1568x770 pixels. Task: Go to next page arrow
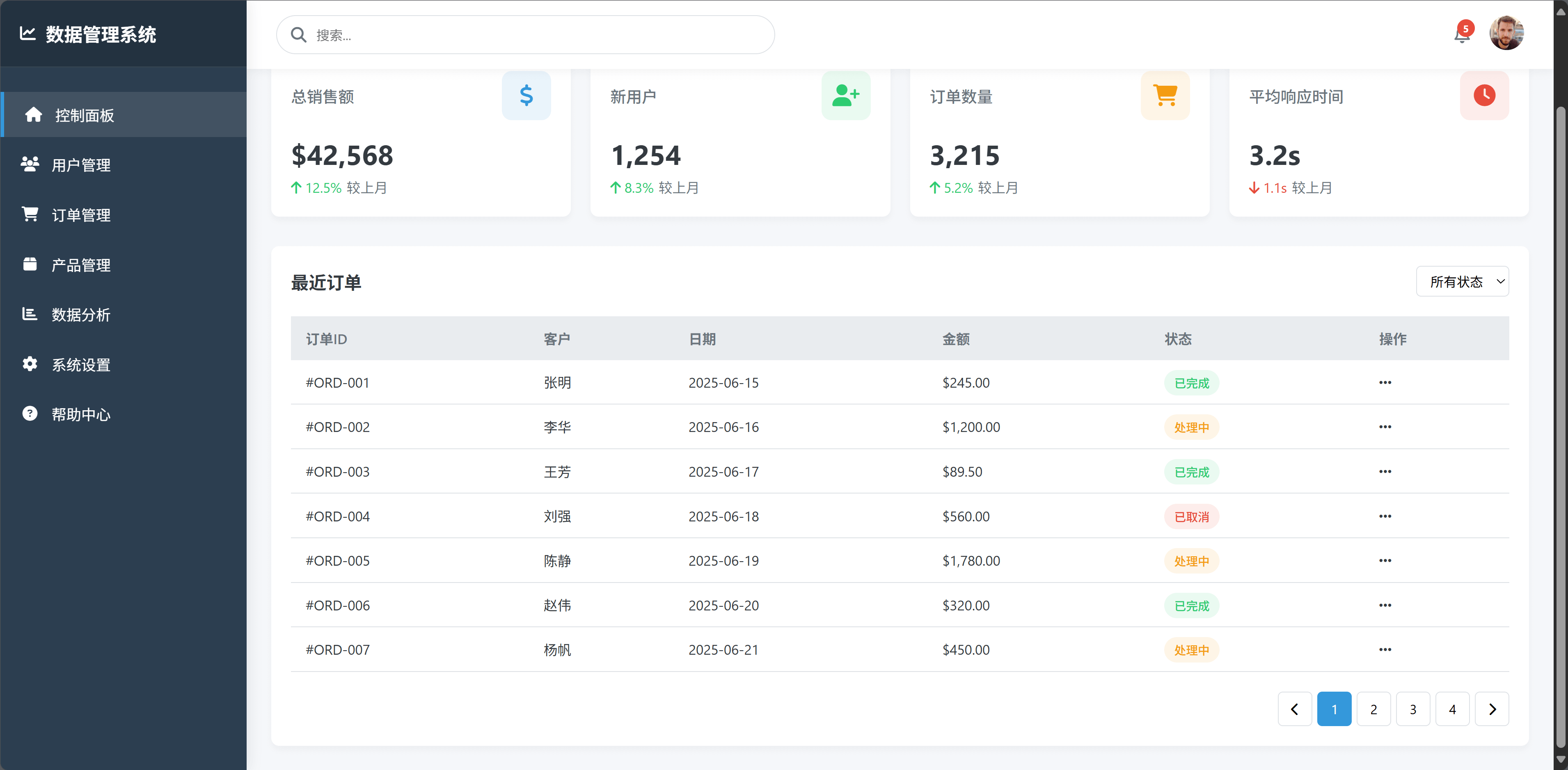coord(1491,709)
